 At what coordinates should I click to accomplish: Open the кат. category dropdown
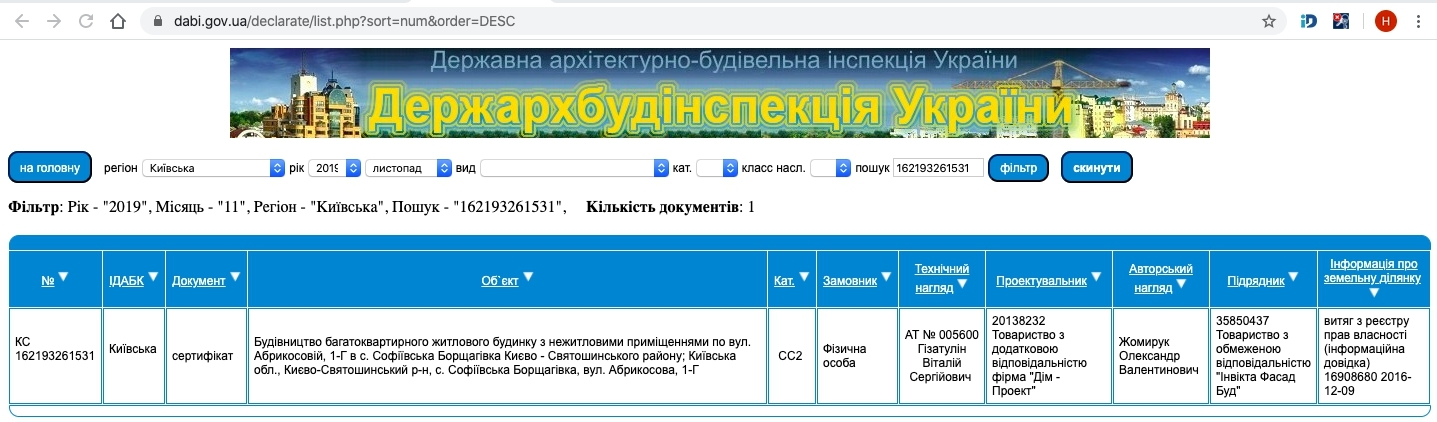click(x=716, y=168)
